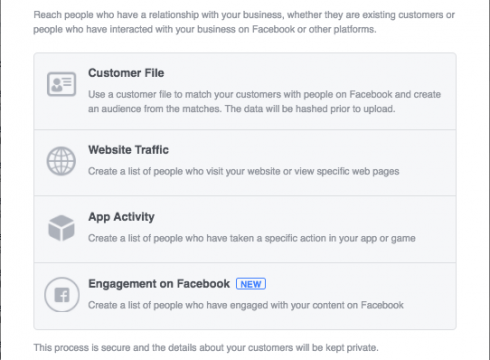Click 'engaged with your content' description text

(x=246, y=305)
